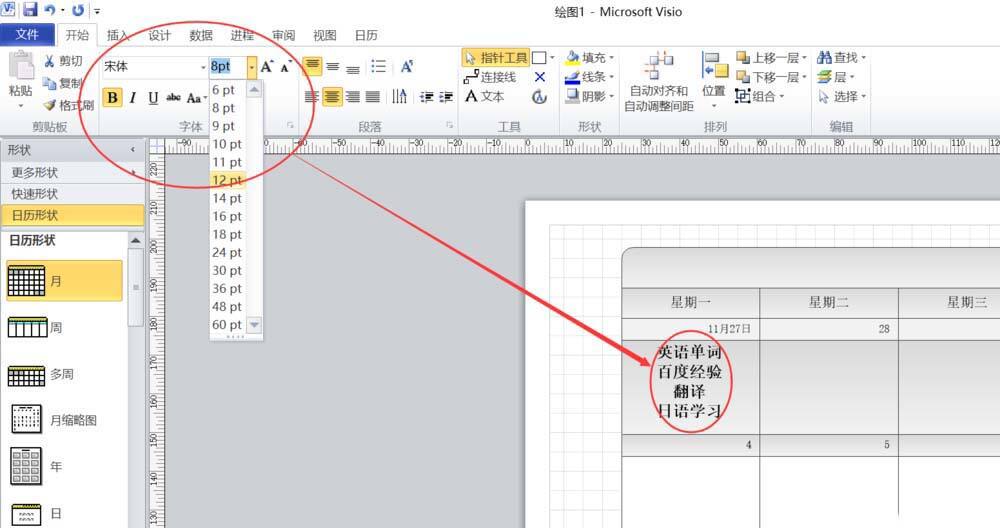The width and height of the screenshot is (1000, 528).
Task: Click the Auto Align and Space icon
Action: [658, 68]
